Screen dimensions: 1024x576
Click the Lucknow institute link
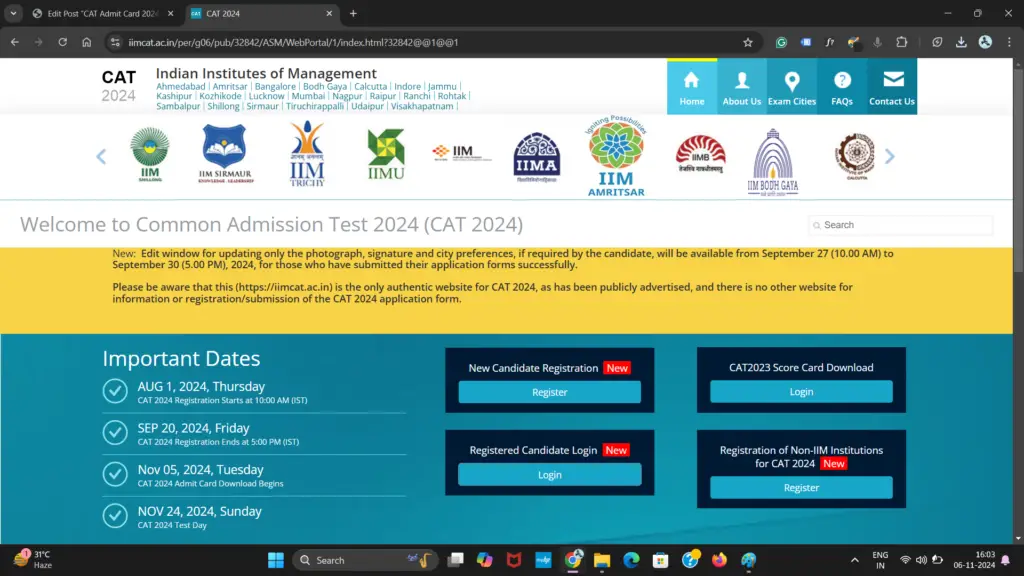pyautogui.click(x=266, y=96)
